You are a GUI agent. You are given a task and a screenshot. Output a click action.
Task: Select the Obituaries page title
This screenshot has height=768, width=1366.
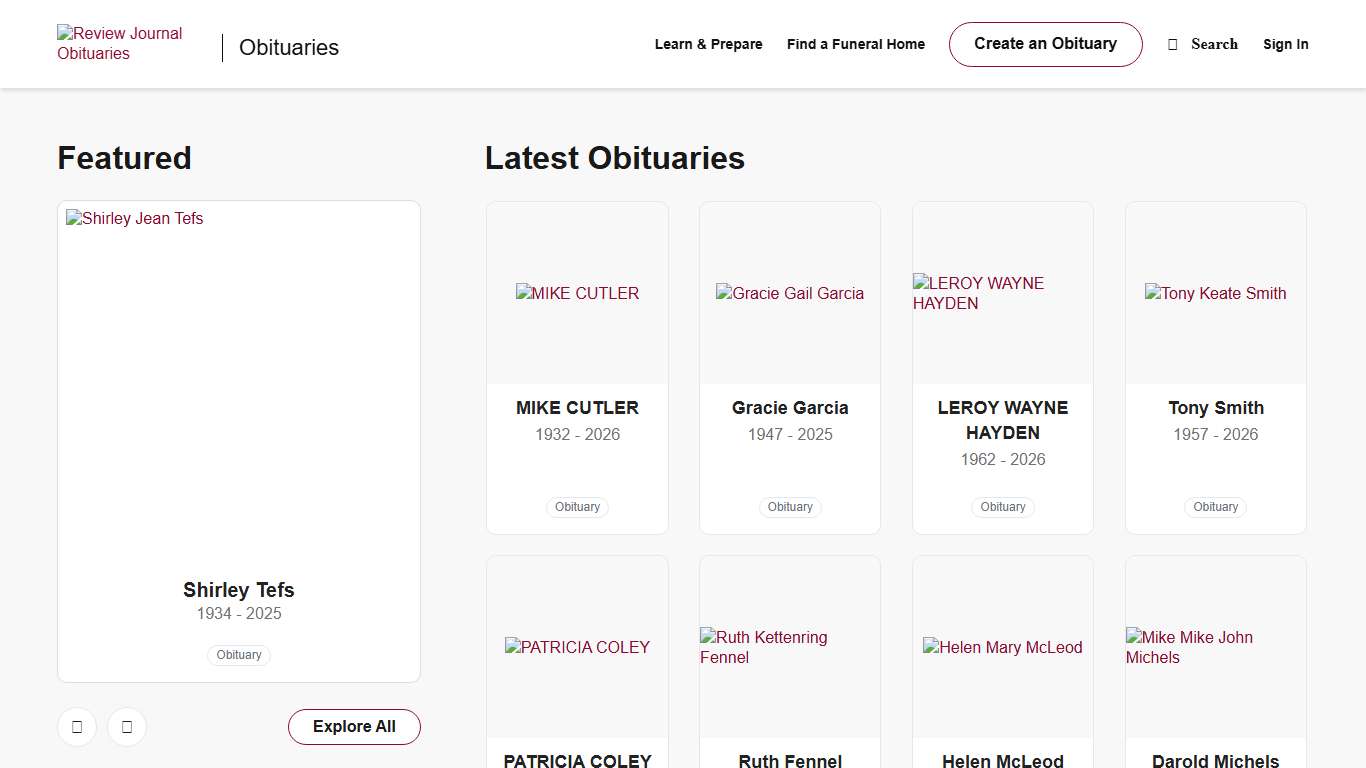(x=288, y=47)
